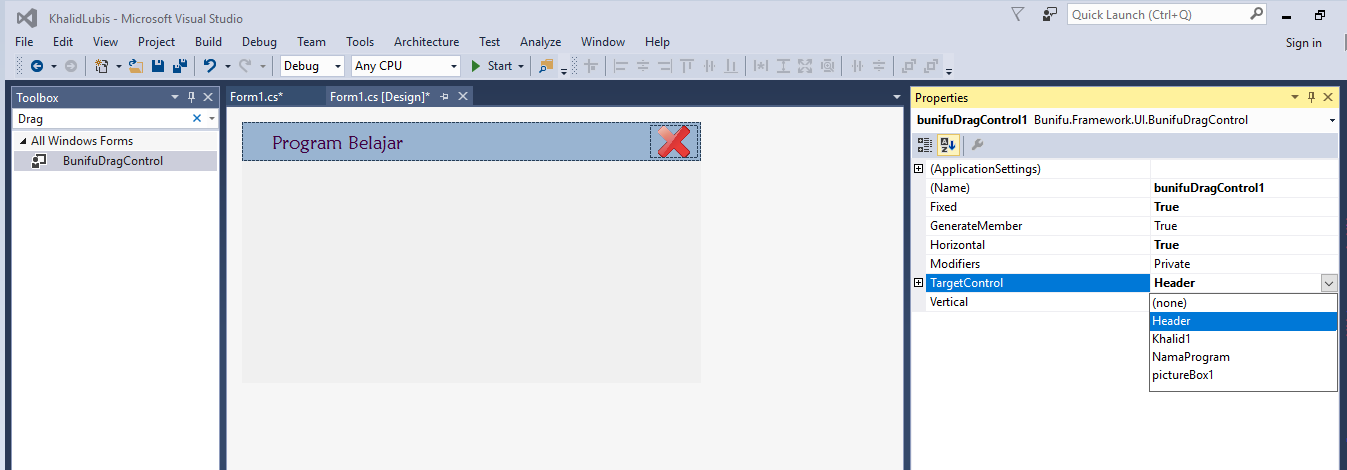Screen dimensions: 1347x470
Task: Click the Align Centers layout icon
Action: (642, 66)
